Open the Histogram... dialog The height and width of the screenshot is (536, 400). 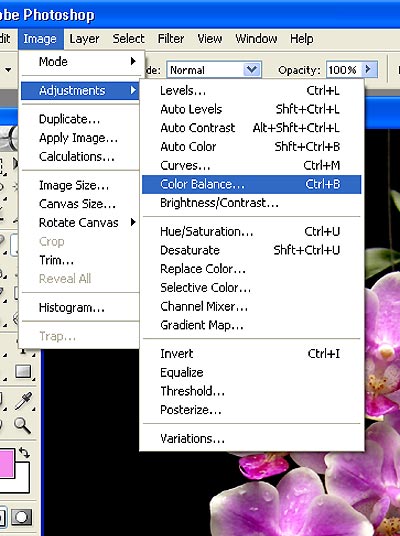pyautogui.click(x=80, y=308)
